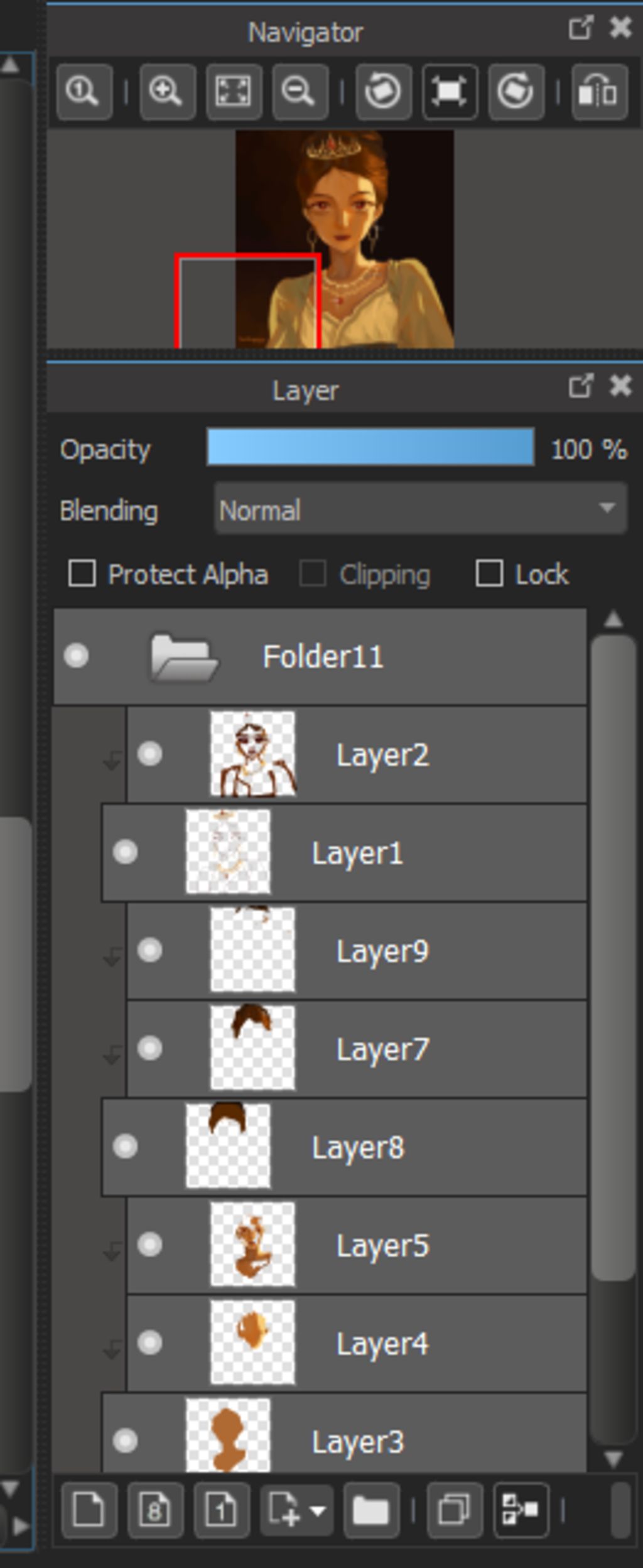This screenshot has width=643, height=1568.
Task: Add a new layer folder
Action: click(371, 1510)
